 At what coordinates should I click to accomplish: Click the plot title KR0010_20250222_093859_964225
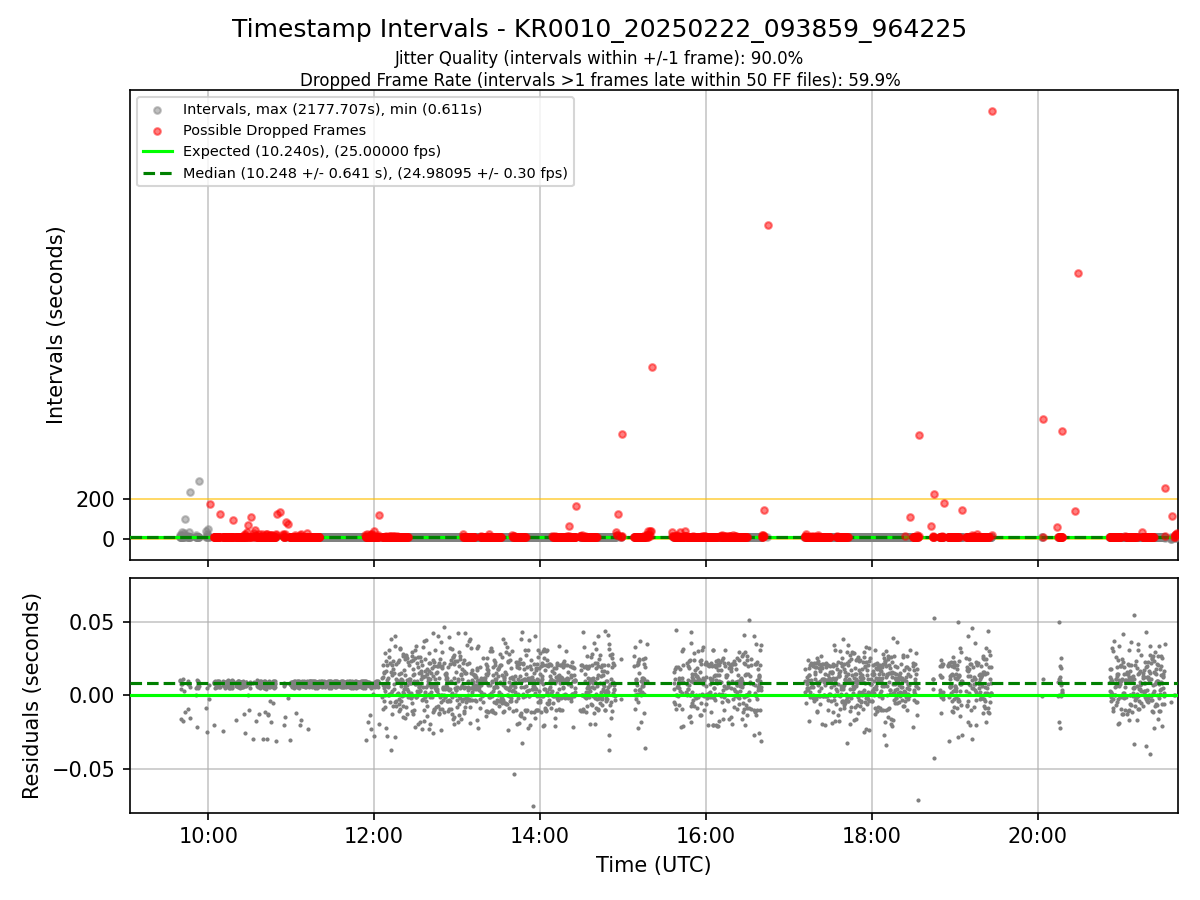(599, 29)
